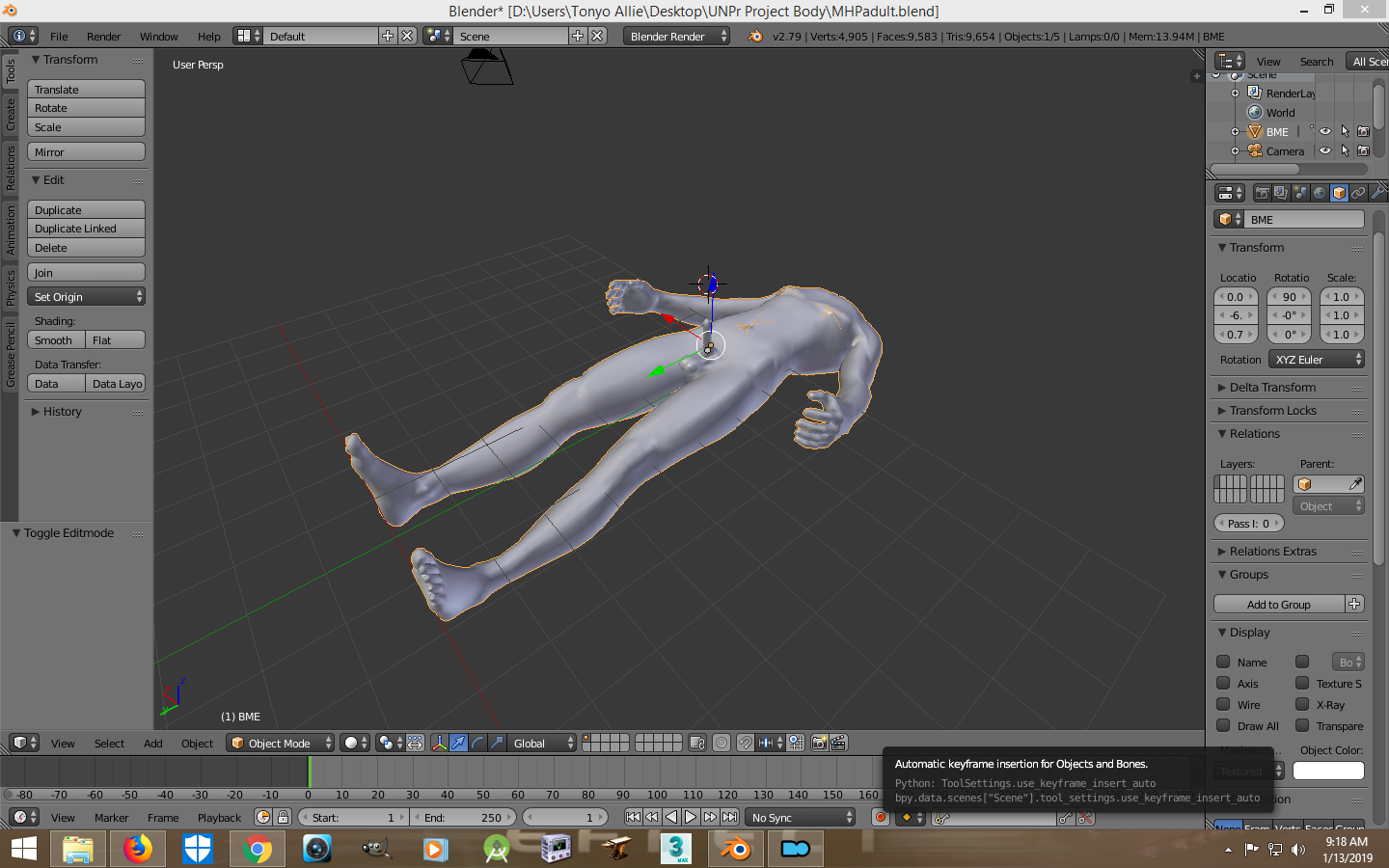This screenshot has height=868, width=1389.
Task: Select the translate manipulator arrow icon
Action: tap(458, 743)
